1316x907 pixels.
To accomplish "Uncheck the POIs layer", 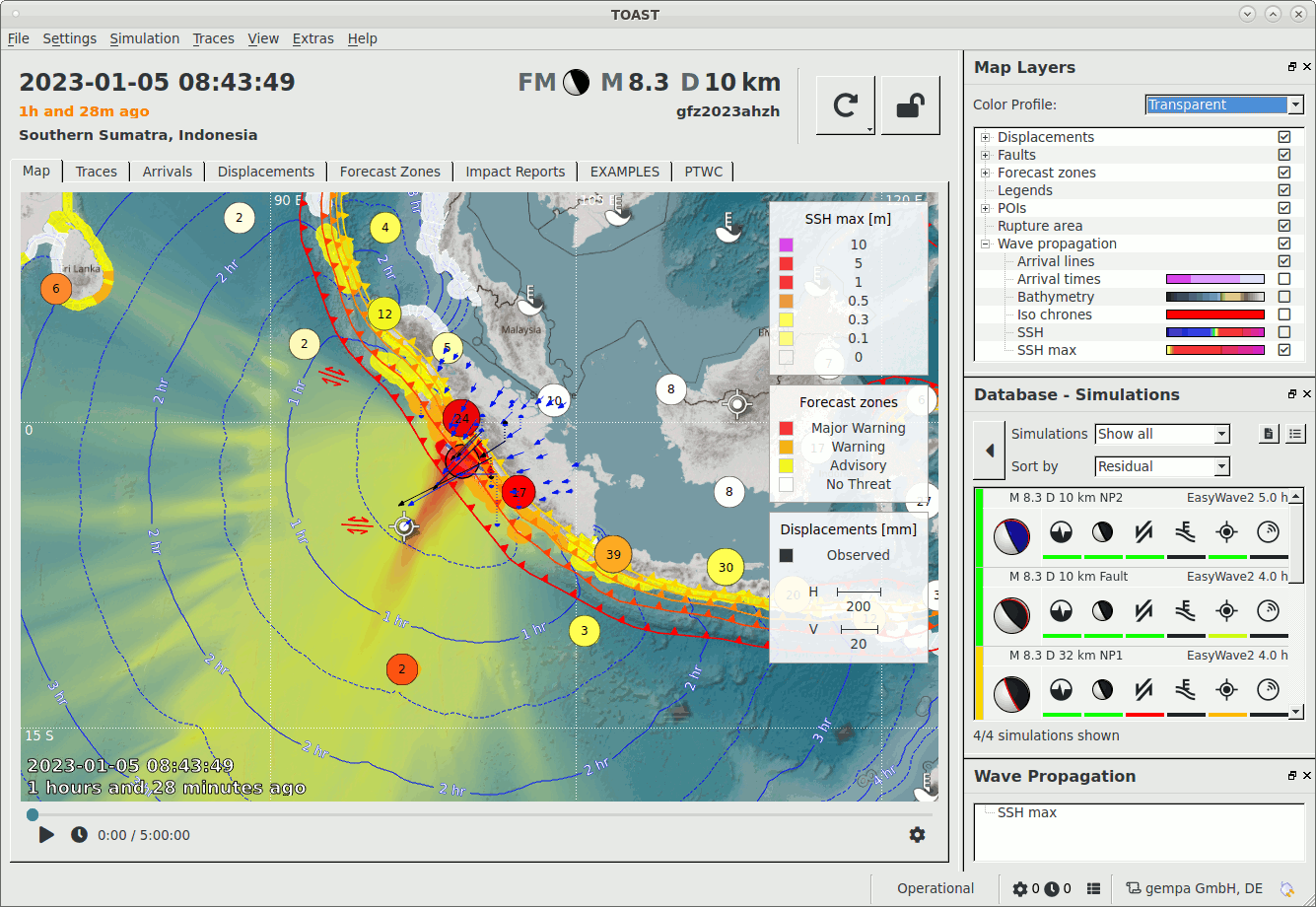I will point(1284,208).
